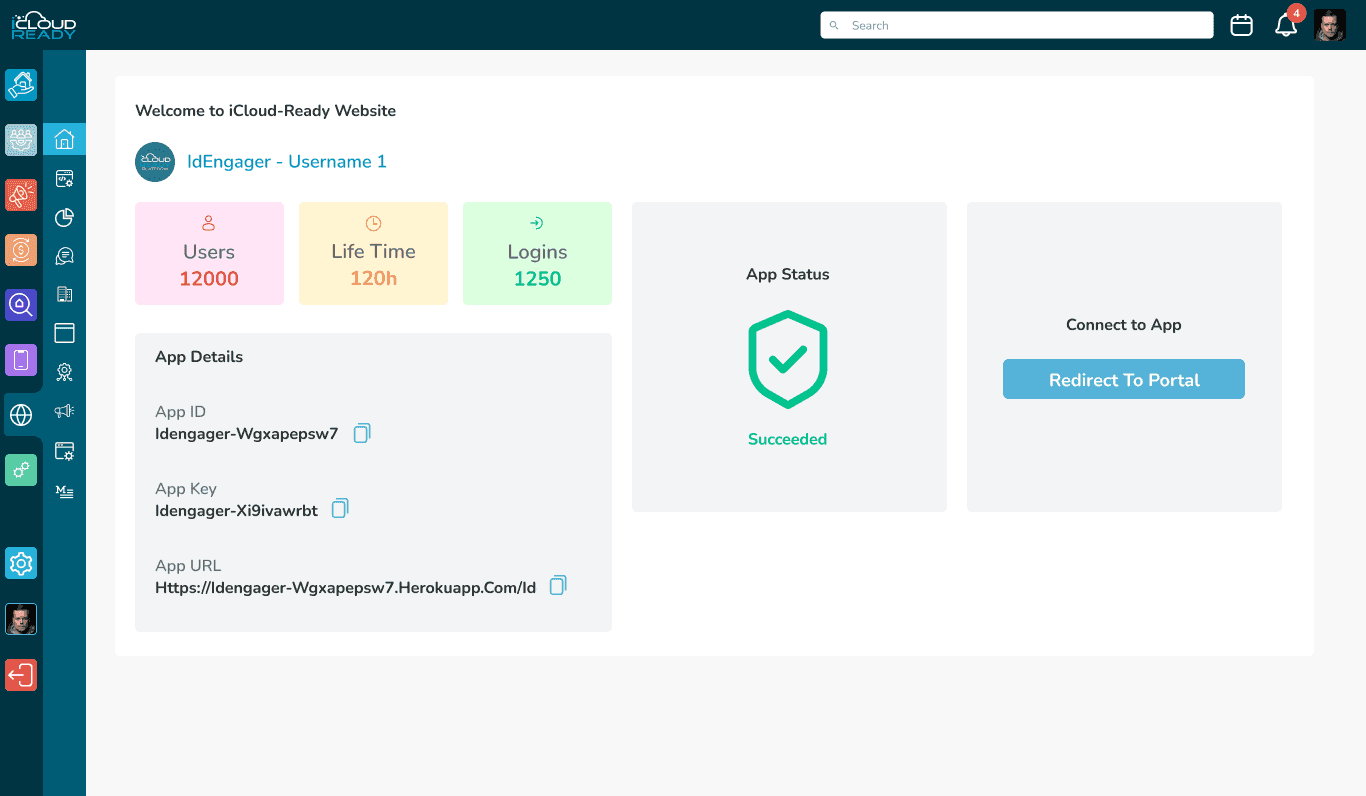
Task: Open the calendar icon in top bar
Action: click(x=1241, y=25)
